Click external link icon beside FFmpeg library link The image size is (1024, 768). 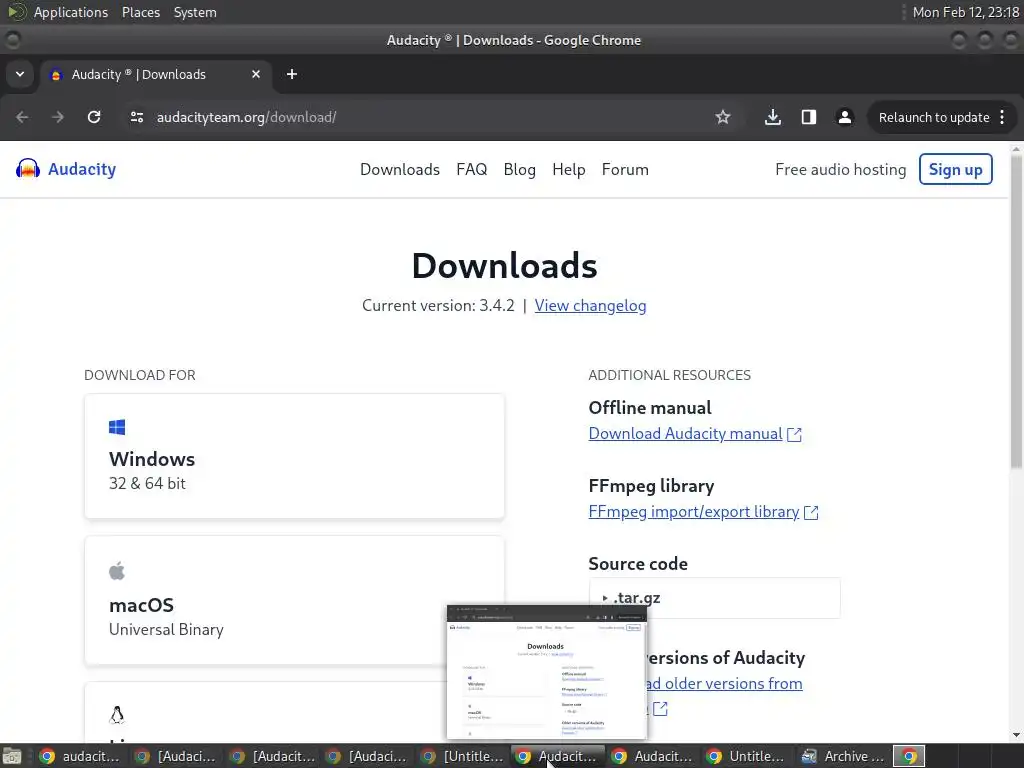pyautogui.click(x=811, y=513)
